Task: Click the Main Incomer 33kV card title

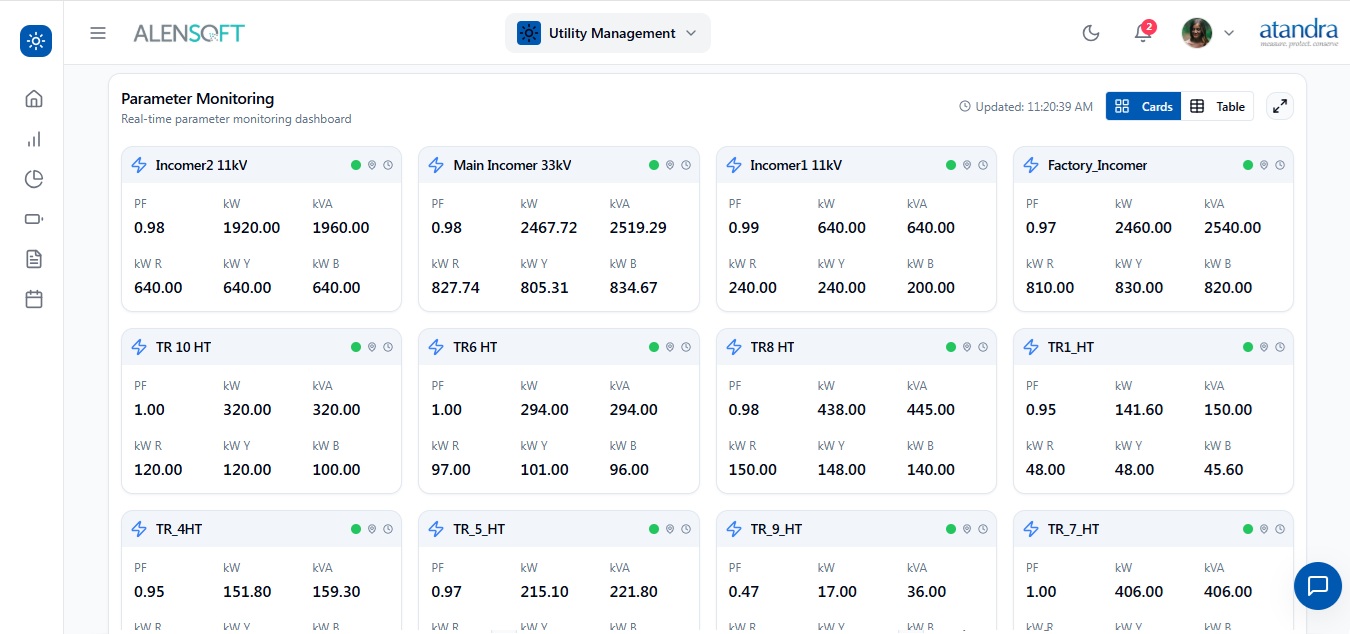Action: [x=512, y=165]
